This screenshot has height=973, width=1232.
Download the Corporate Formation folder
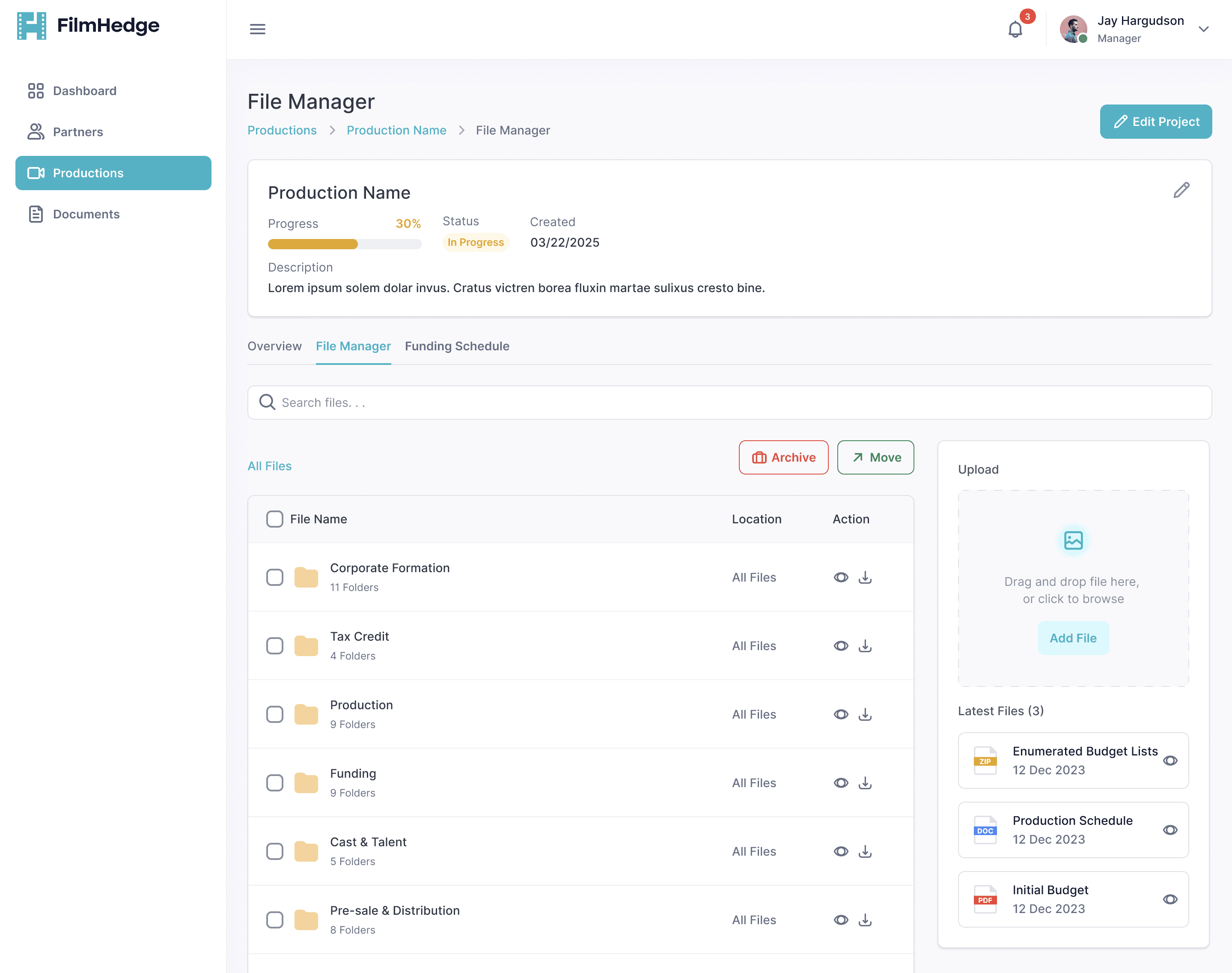(x=865, y=577)
